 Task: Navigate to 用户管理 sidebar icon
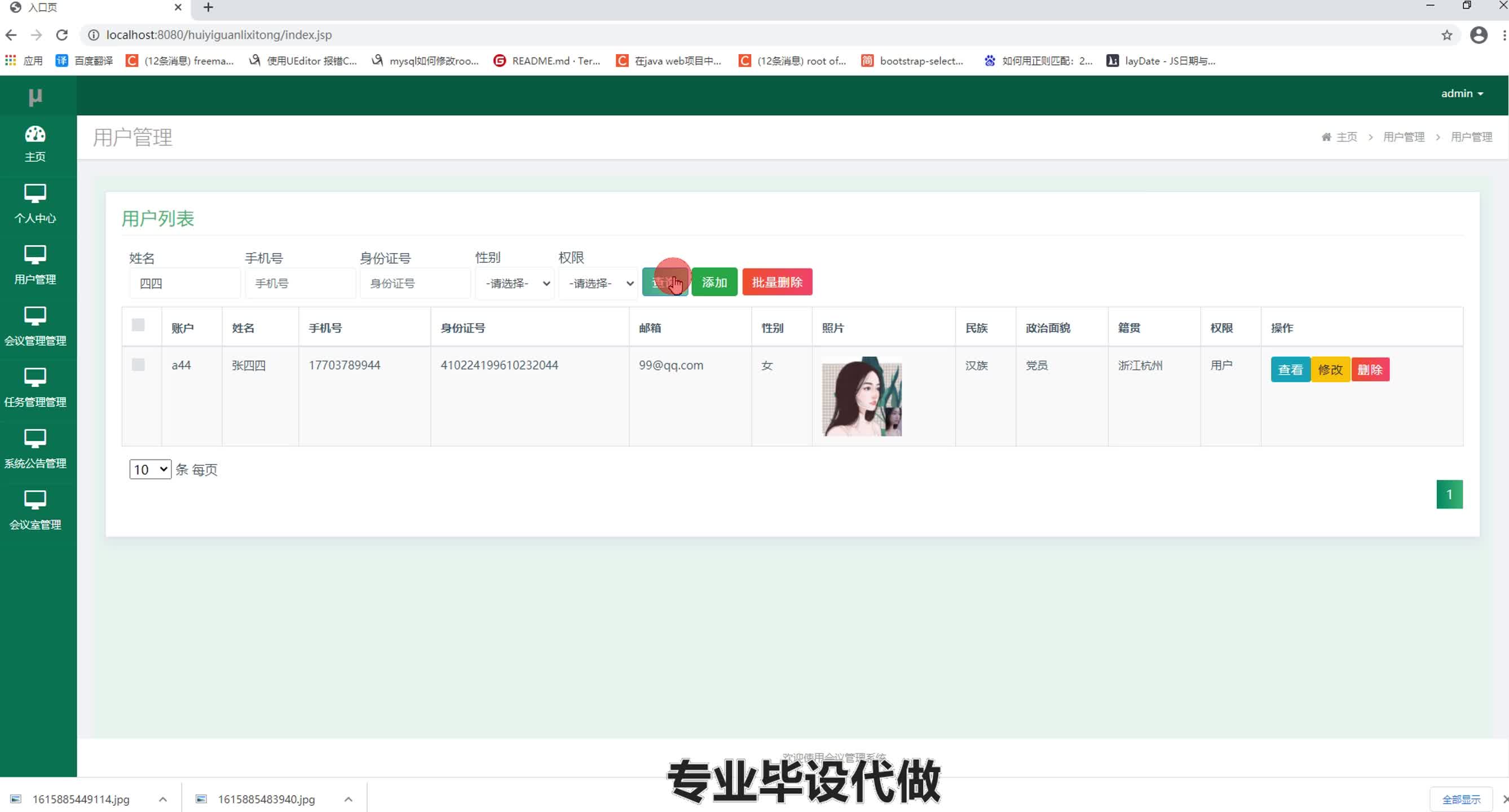(x=35, y=265)
